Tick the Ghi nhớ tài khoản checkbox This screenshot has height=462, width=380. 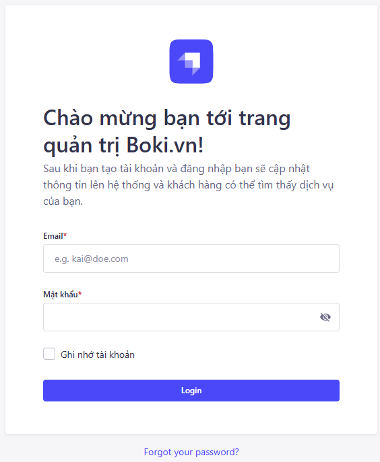tap(49, 354)
